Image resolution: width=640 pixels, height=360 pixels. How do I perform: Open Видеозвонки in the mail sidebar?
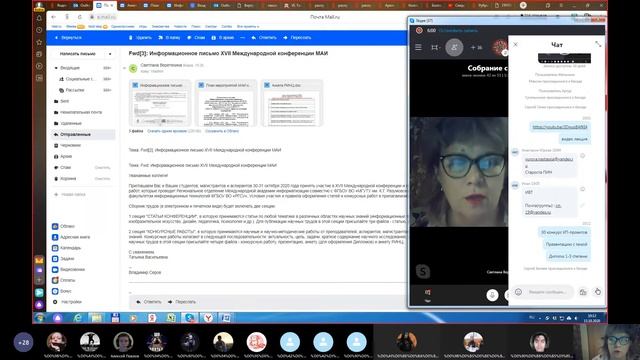[x=69, y=269]
